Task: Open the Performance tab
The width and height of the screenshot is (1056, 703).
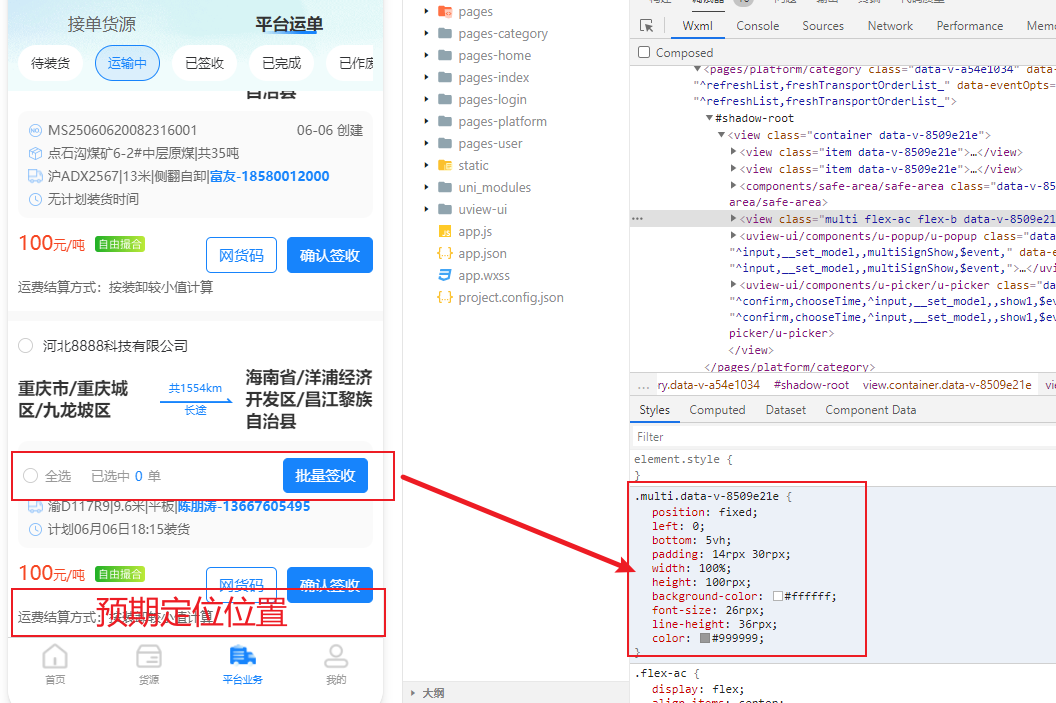Action: [970, 26]
